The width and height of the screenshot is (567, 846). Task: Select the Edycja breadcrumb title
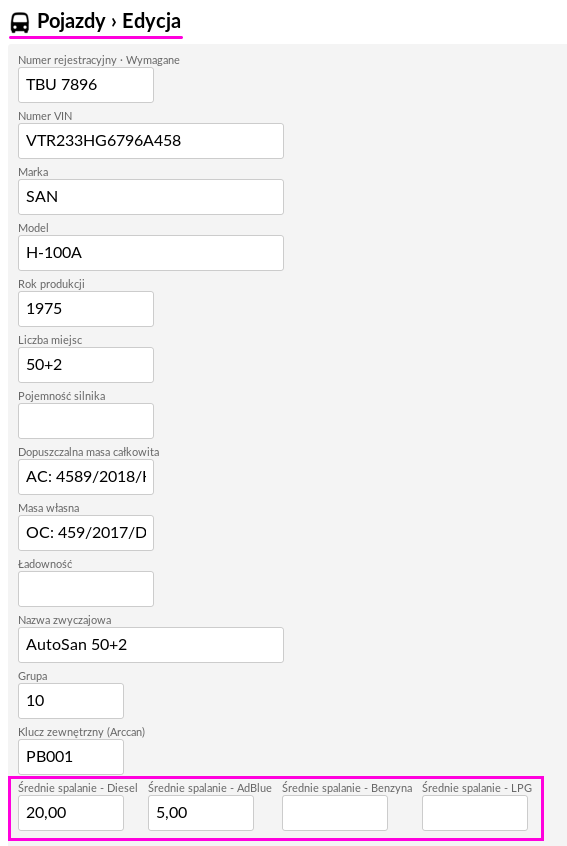(x=152, y=22)
